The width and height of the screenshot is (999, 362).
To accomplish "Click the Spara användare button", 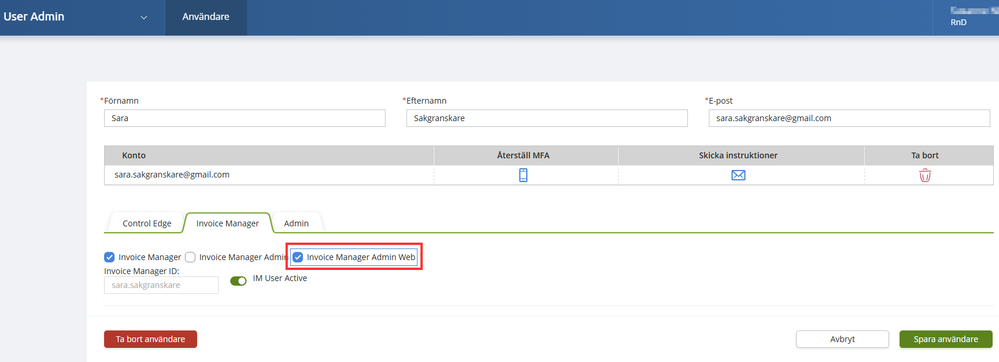I will pos(945,339).
